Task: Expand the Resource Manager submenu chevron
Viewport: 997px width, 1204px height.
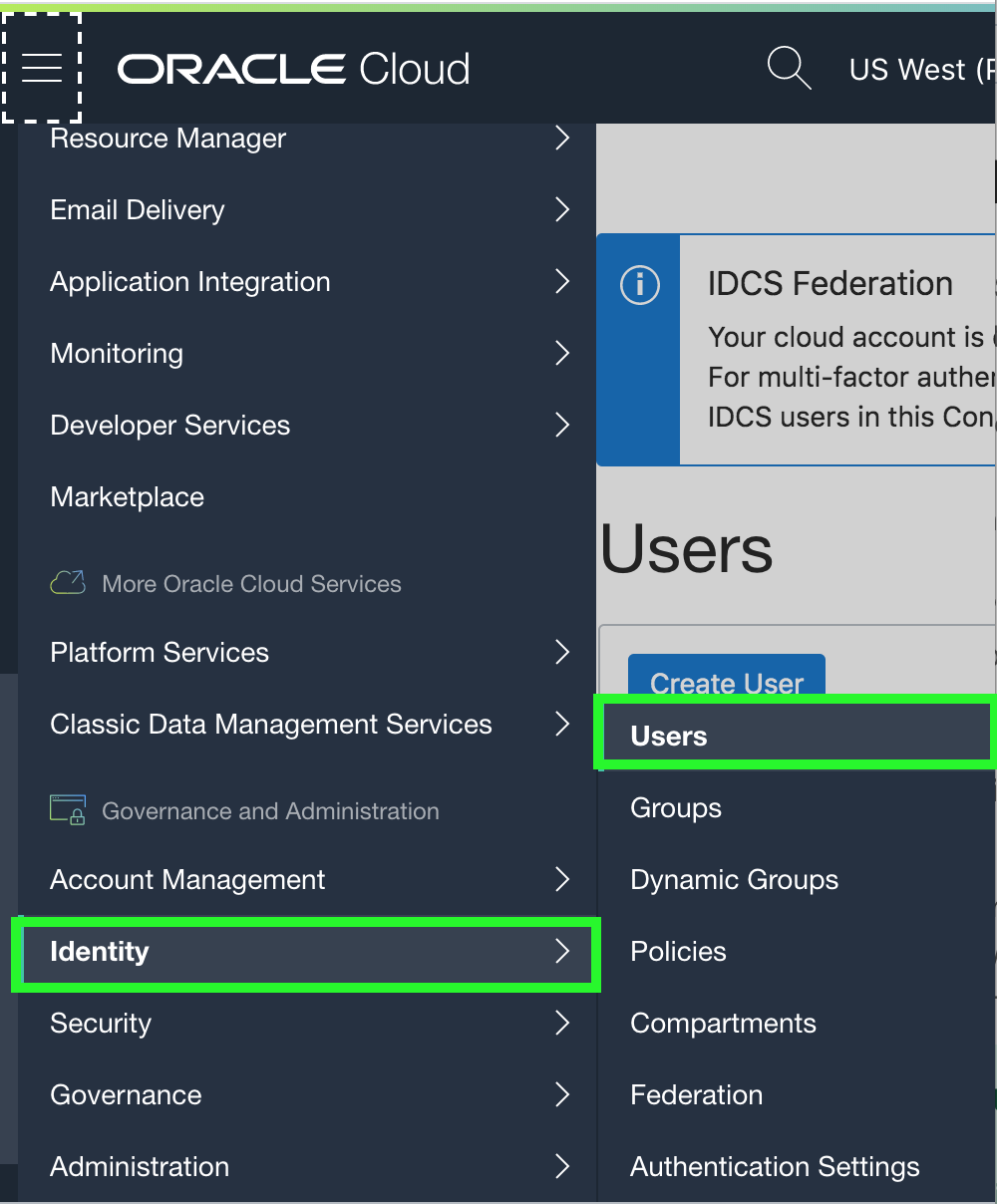Action: 562,139
